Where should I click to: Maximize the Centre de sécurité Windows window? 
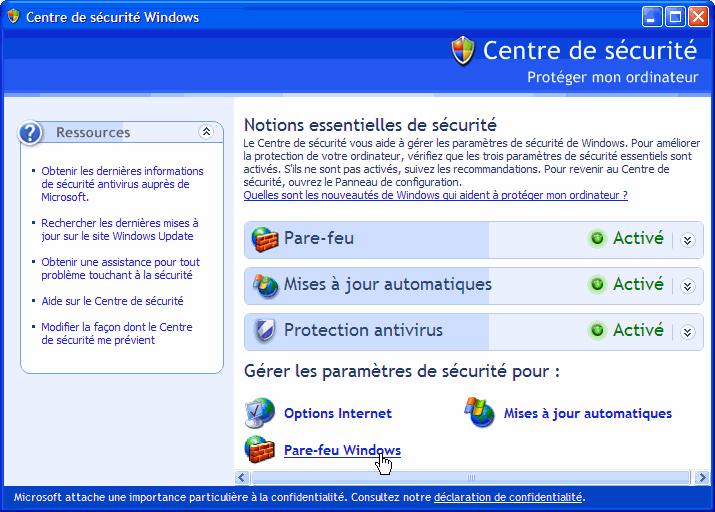point(675,17)
